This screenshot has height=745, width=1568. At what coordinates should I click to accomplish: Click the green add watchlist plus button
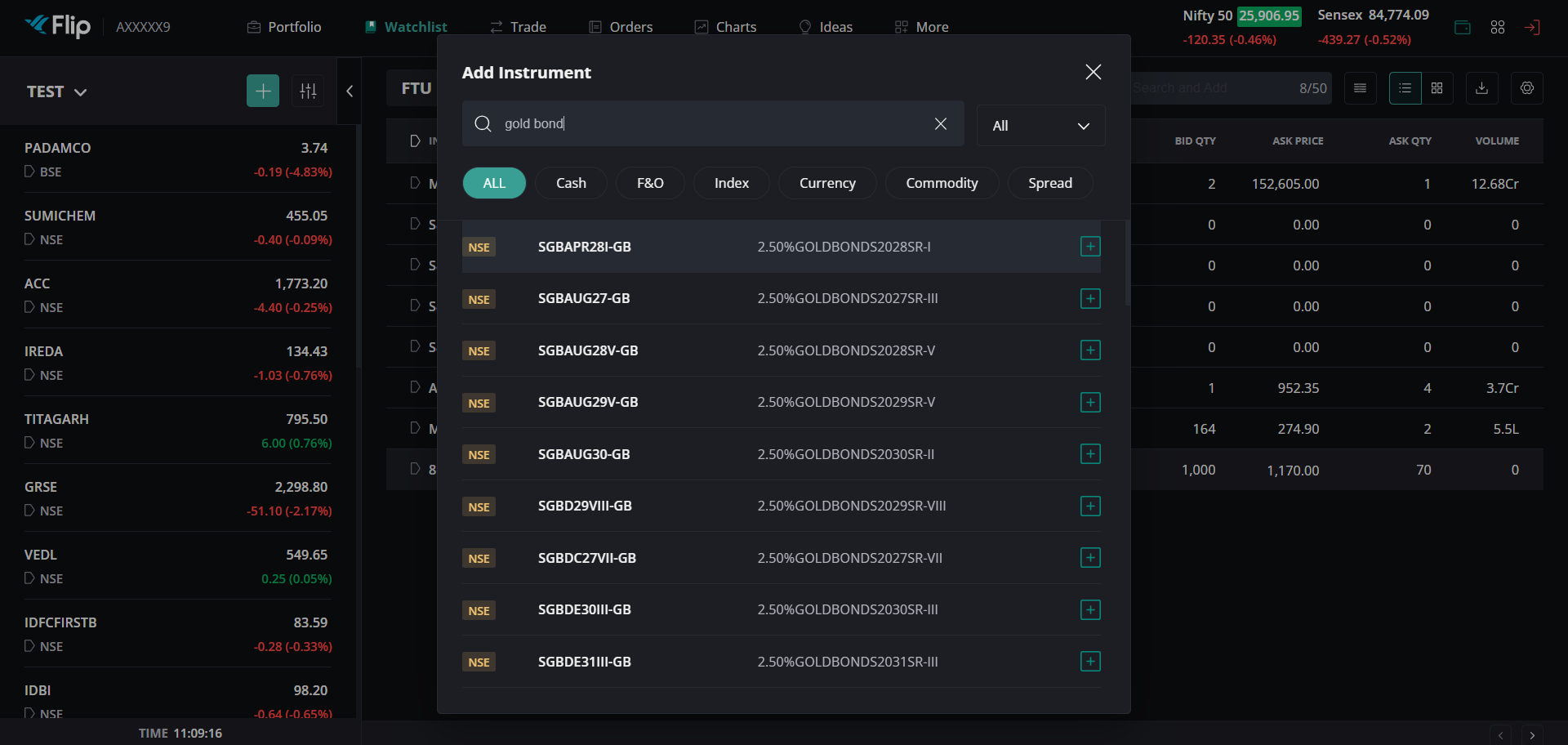click(262, 91)
